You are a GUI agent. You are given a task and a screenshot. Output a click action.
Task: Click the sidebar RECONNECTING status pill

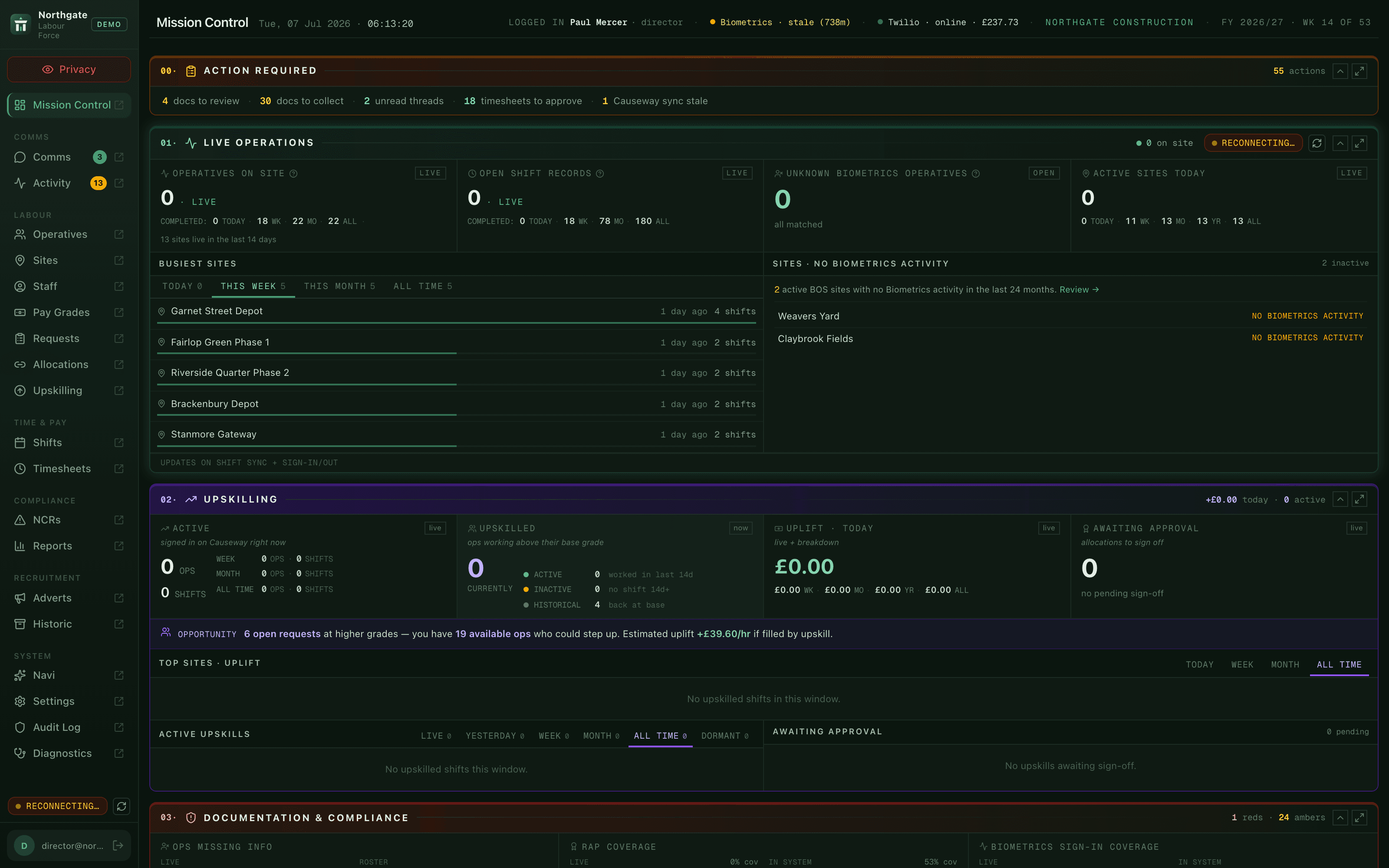tap(57, 806)
